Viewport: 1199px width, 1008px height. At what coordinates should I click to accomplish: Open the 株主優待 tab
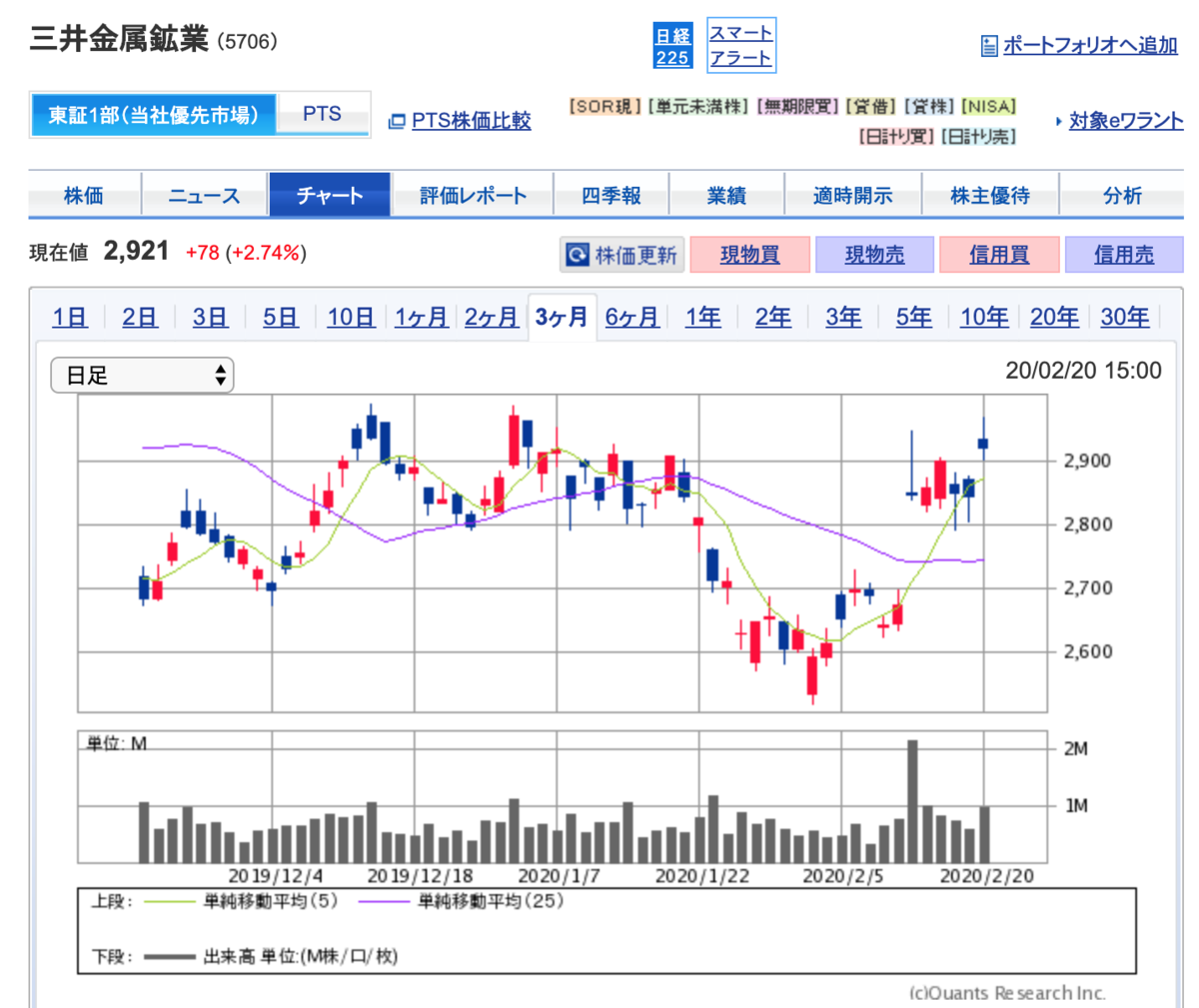[x=990, y=195]
